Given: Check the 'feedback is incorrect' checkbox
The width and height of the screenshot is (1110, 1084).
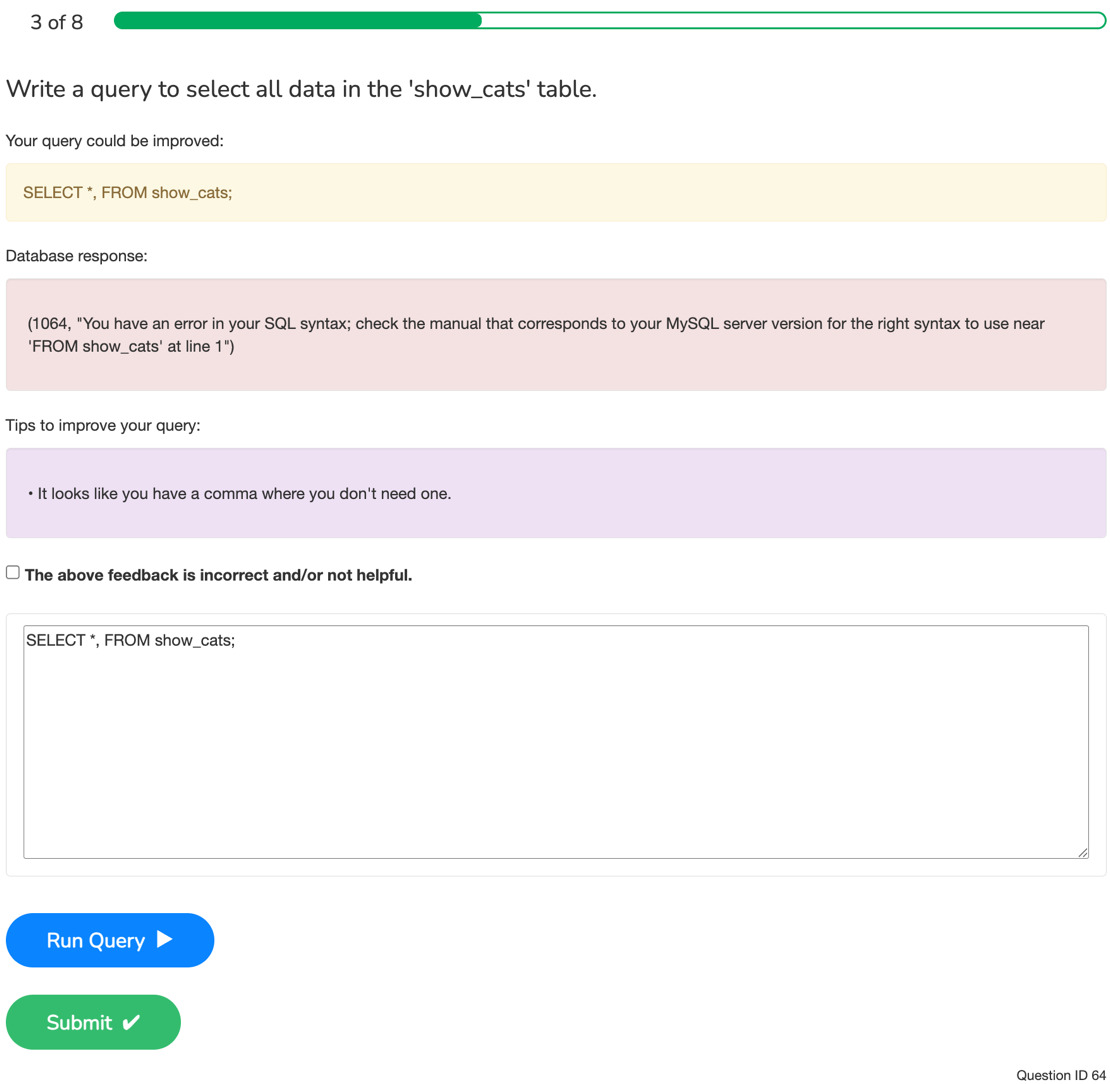Looking at the screenshot, I should coord(13,572).
